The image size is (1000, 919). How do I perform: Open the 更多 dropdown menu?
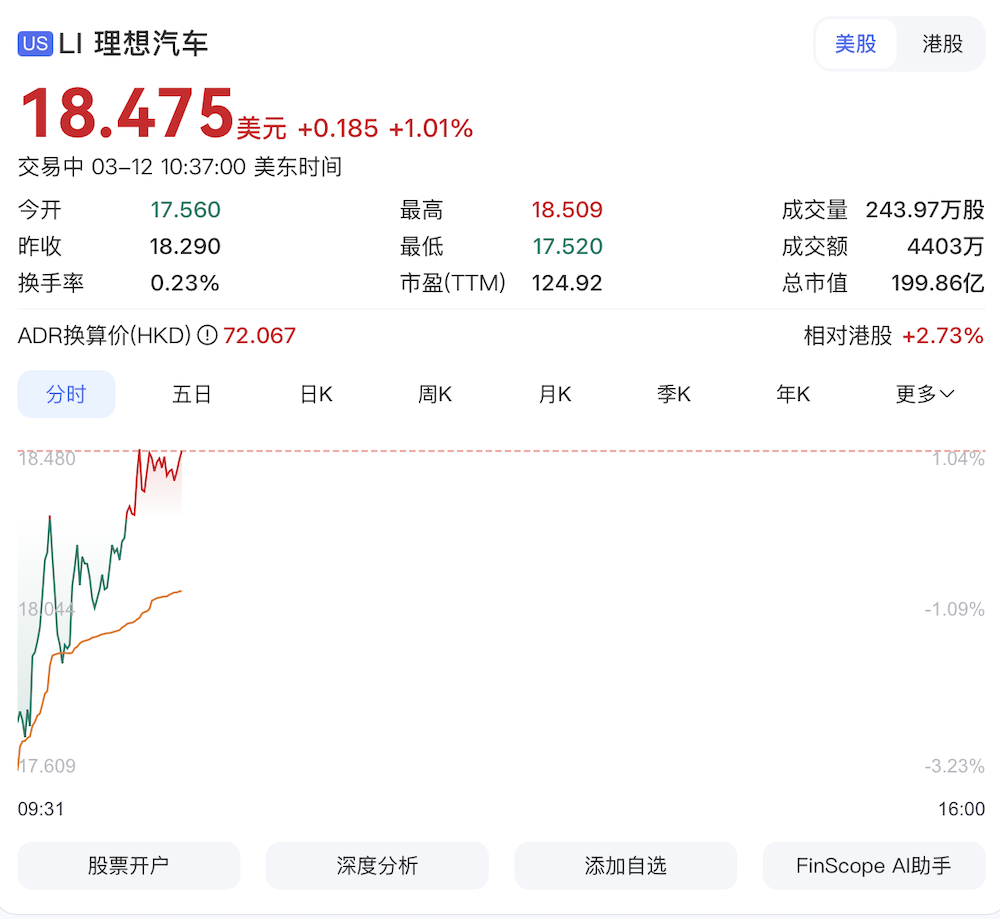(x=923, y=394)
